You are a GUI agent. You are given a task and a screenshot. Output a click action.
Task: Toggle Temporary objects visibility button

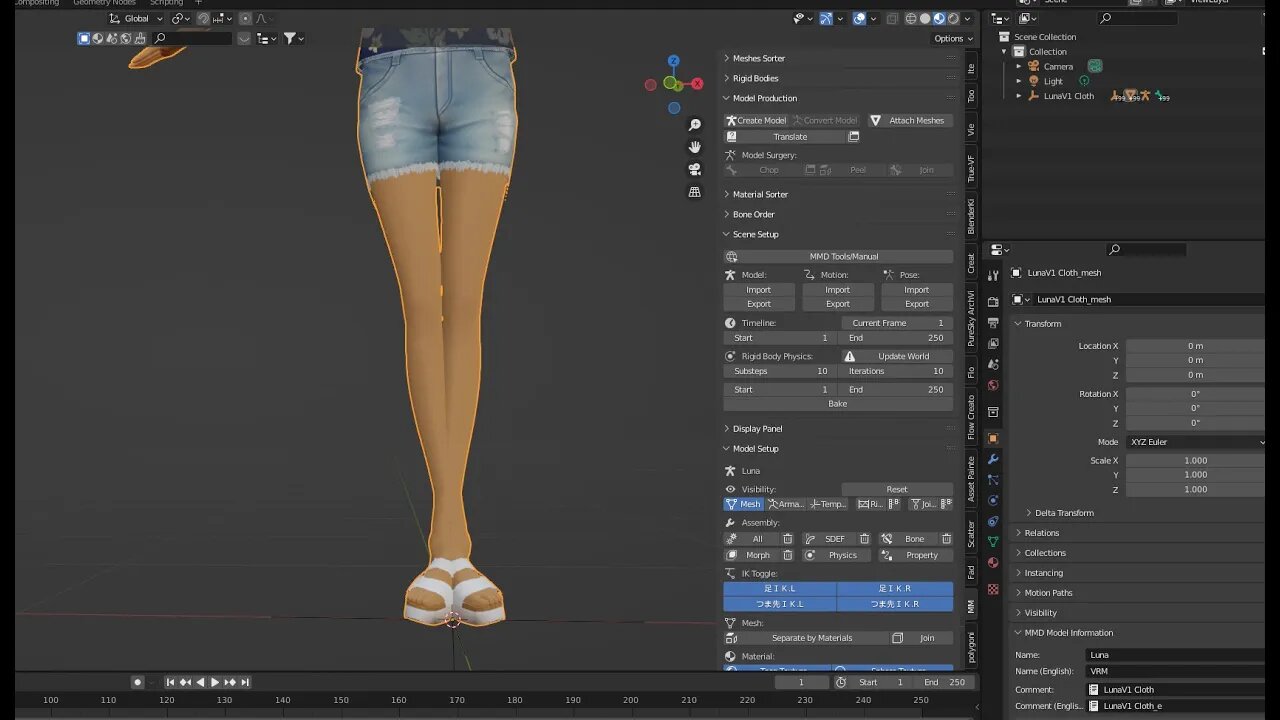[x=828, y=504]
